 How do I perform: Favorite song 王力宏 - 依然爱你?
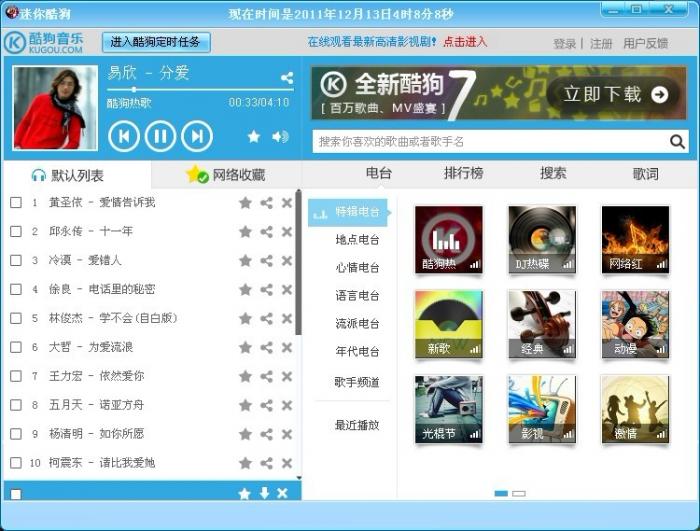[245, 376]
